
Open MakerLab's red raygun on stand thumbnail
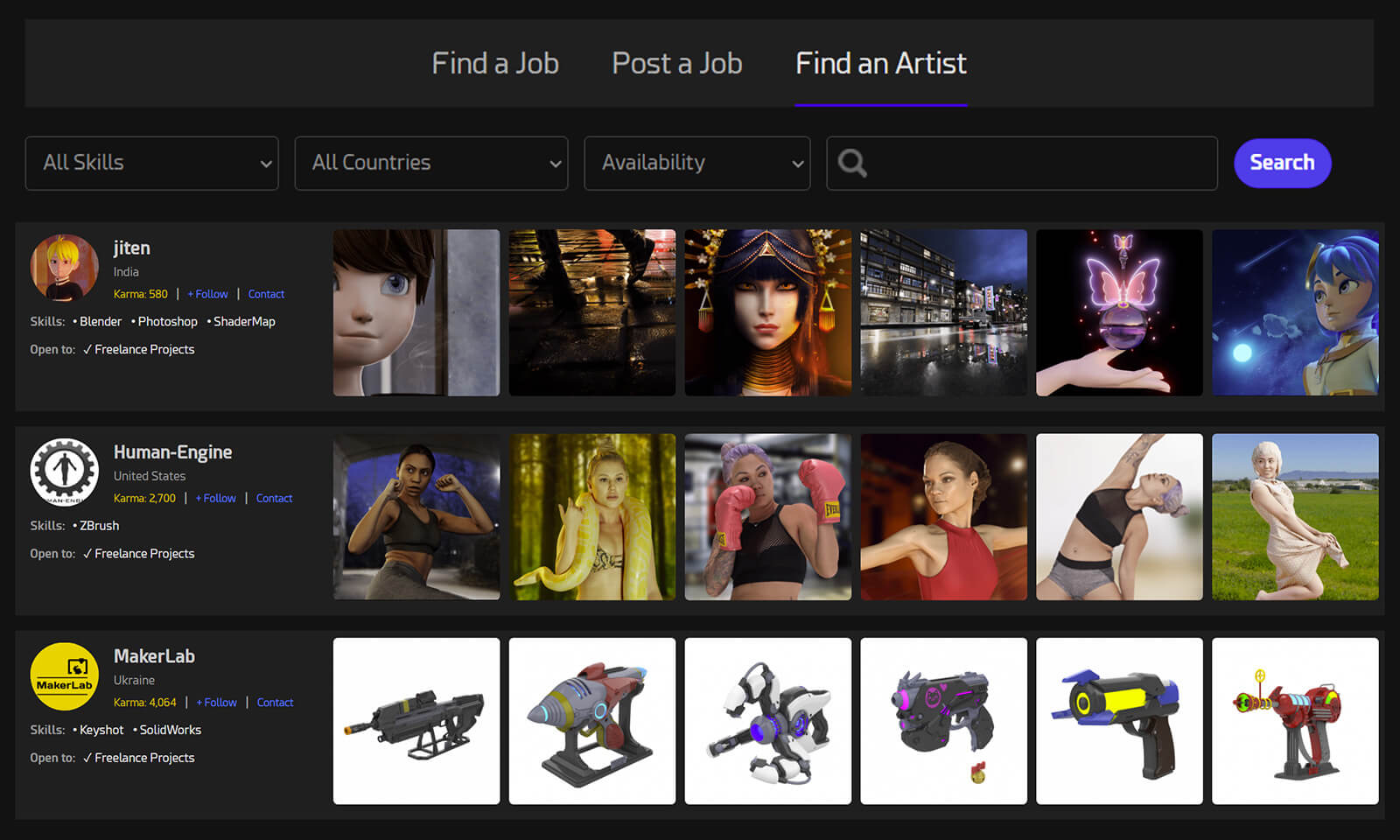[x=1295, y=721]
